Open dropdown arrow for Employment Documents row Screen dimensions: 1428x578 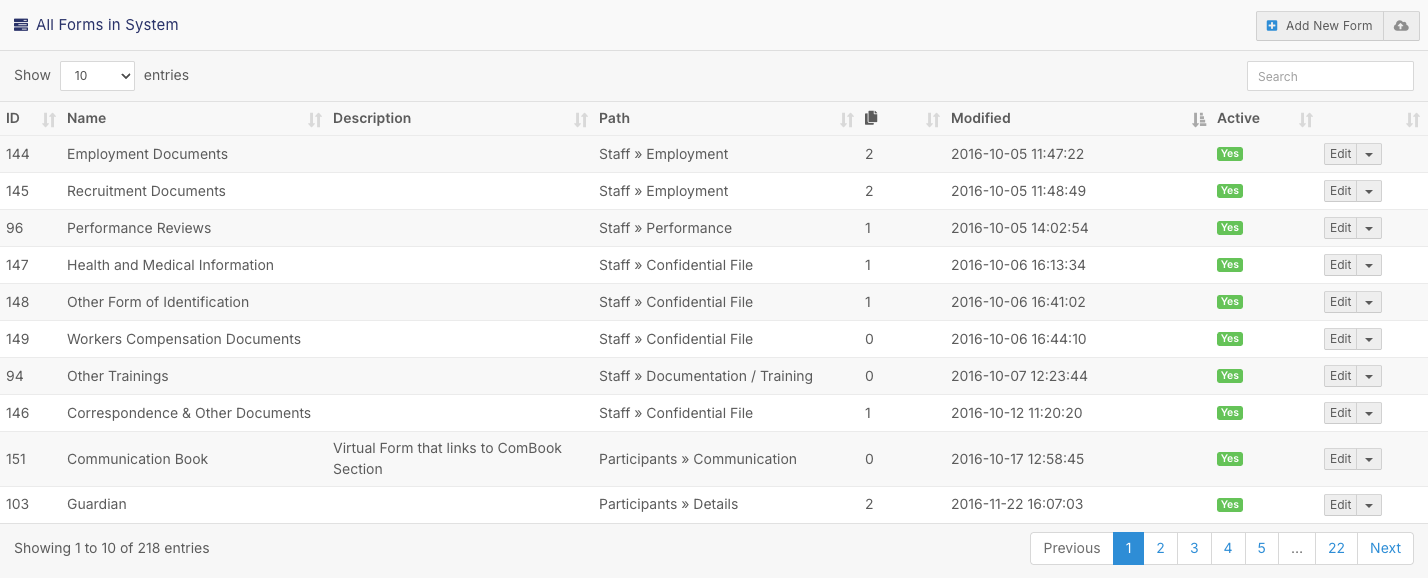click(1369, 154)
